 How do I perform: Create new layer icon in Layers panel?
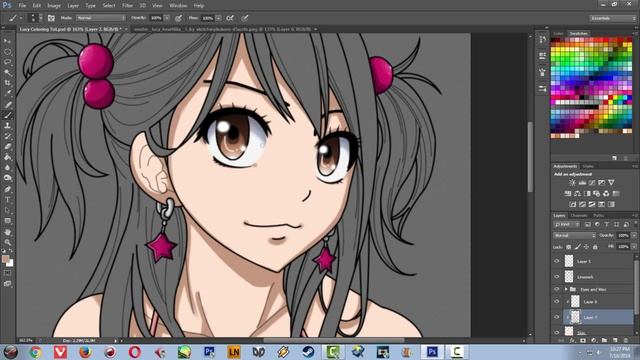tap(615, 340)
